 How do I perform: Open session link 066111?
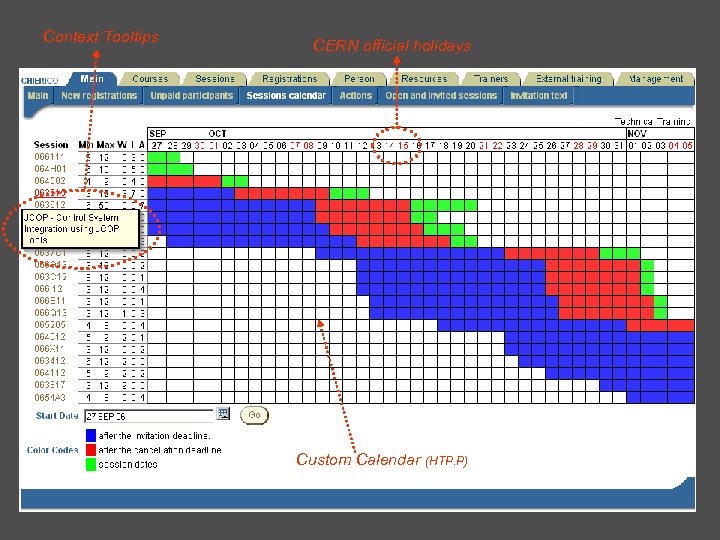coord(49,157)
